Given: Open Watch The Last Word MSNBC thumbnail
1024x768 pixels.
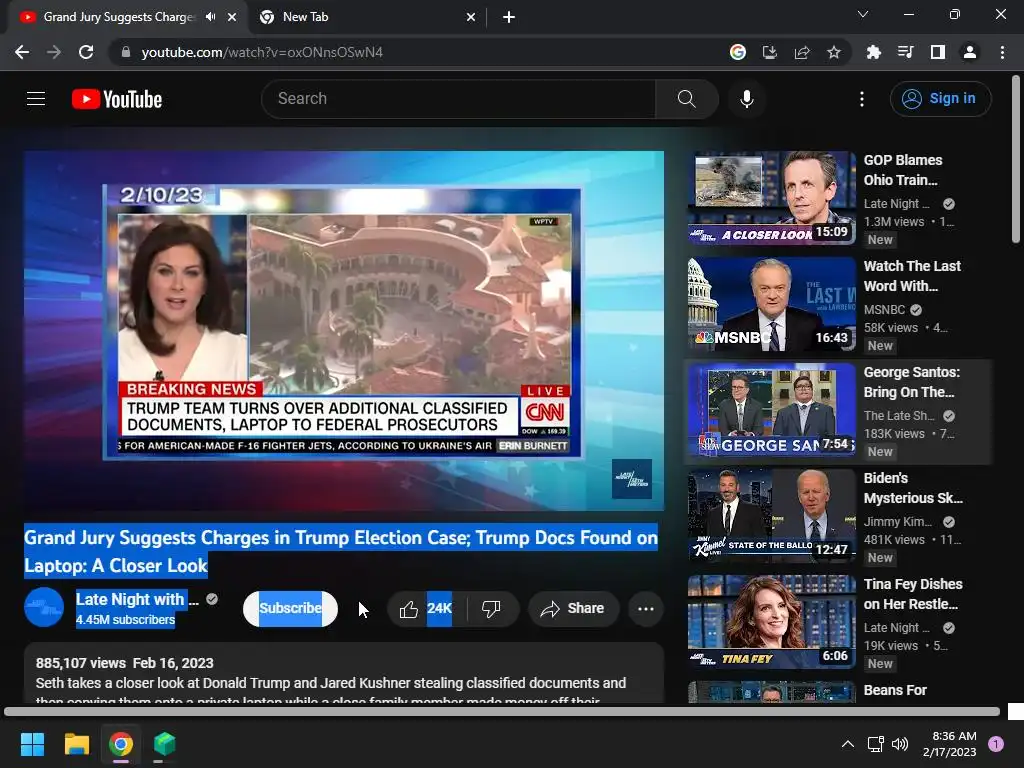Looking at the screenshot, I should tap(771, 304).
